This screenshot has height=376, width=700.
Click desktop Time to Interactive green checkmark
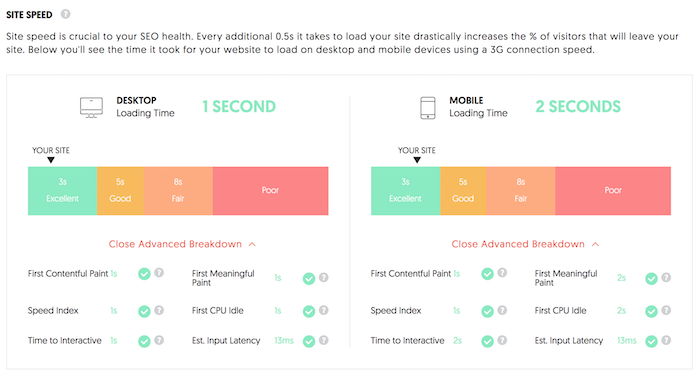(144, 341)
